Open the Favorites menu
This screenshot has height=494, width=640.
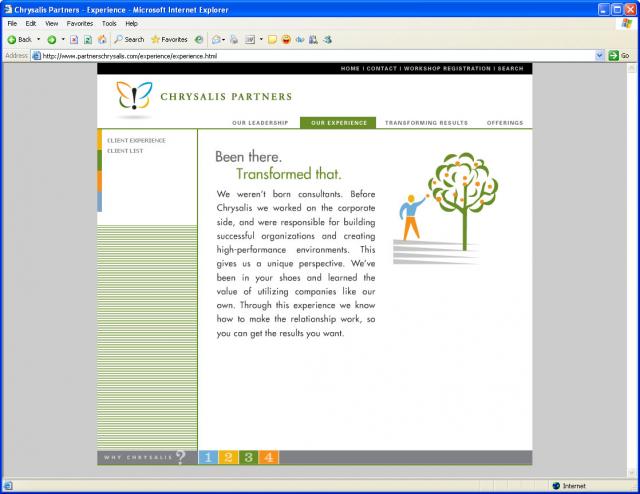pos(80,23)
